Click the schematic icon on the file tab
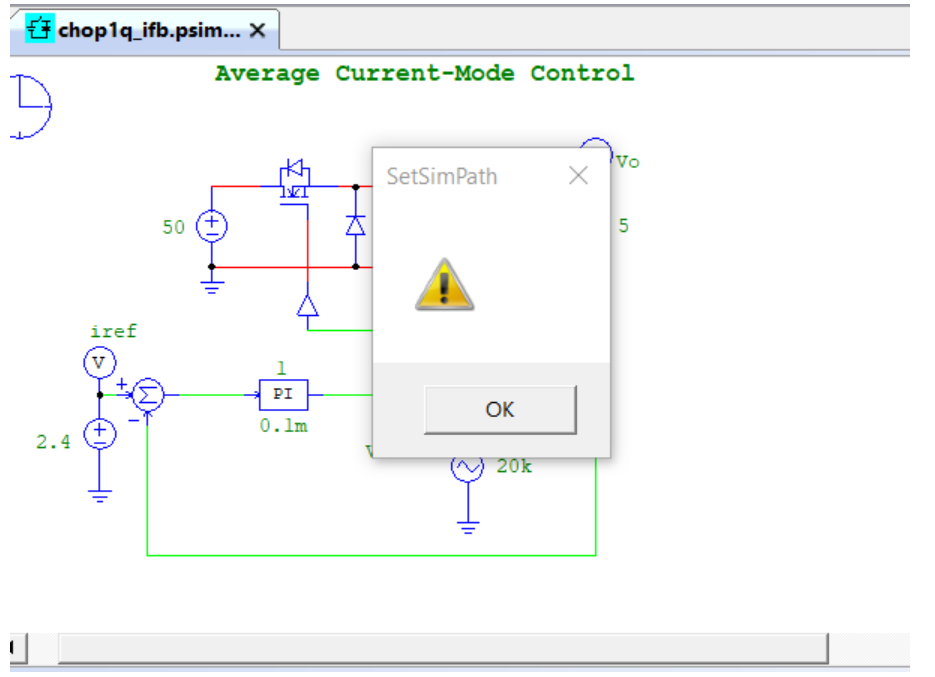 (x=38, y=29)
